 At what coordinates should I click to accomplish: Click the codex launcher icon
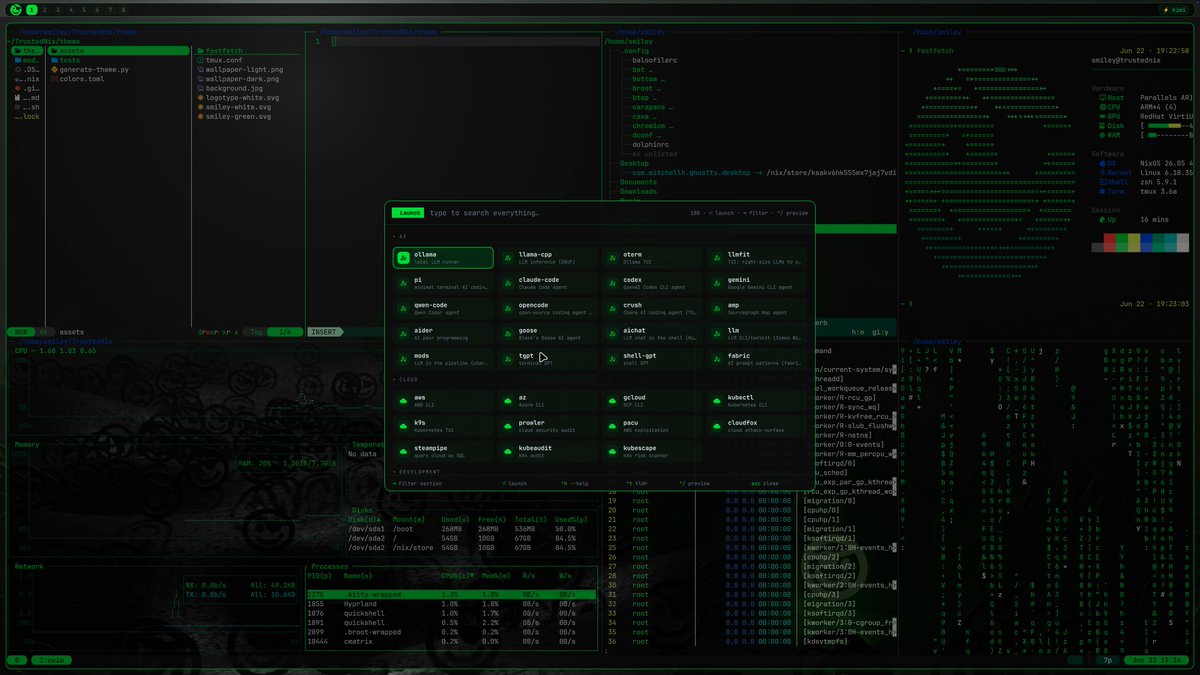(612, 284)
